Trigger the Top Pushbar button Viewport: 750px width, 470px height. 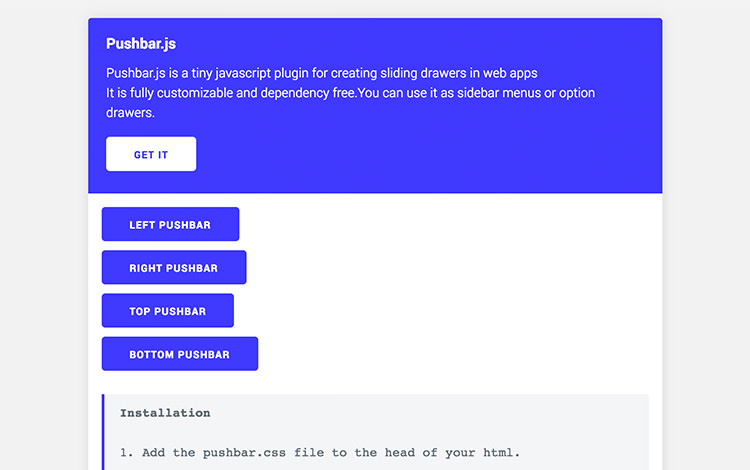[167, 311]
